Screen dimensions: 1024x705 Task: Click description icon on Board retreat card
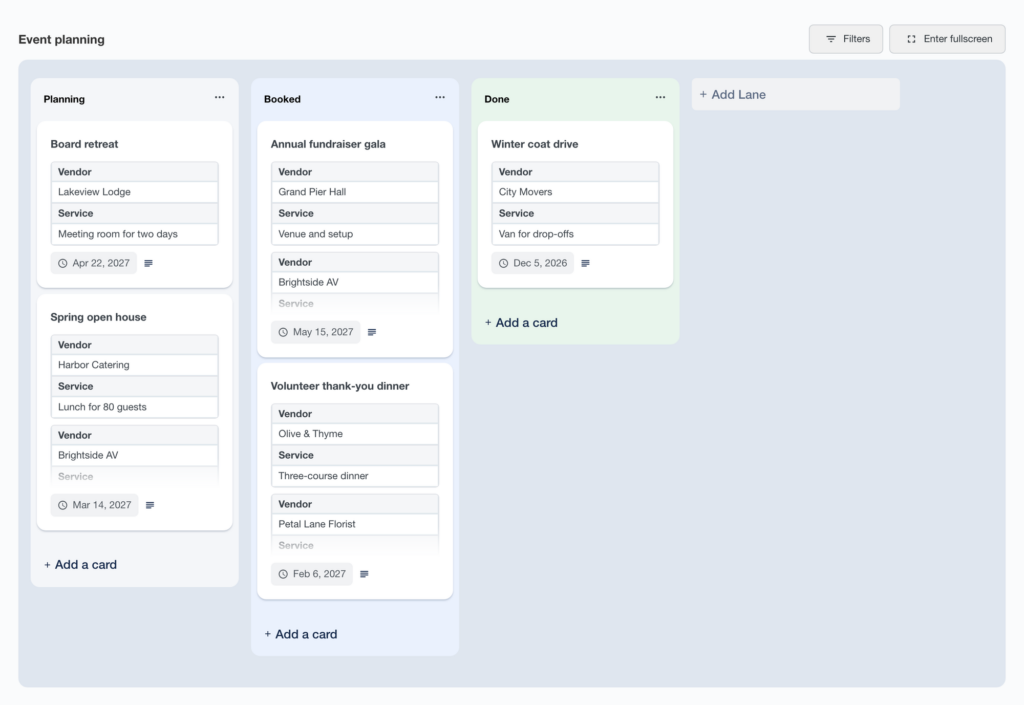click(x=148, y=263)
